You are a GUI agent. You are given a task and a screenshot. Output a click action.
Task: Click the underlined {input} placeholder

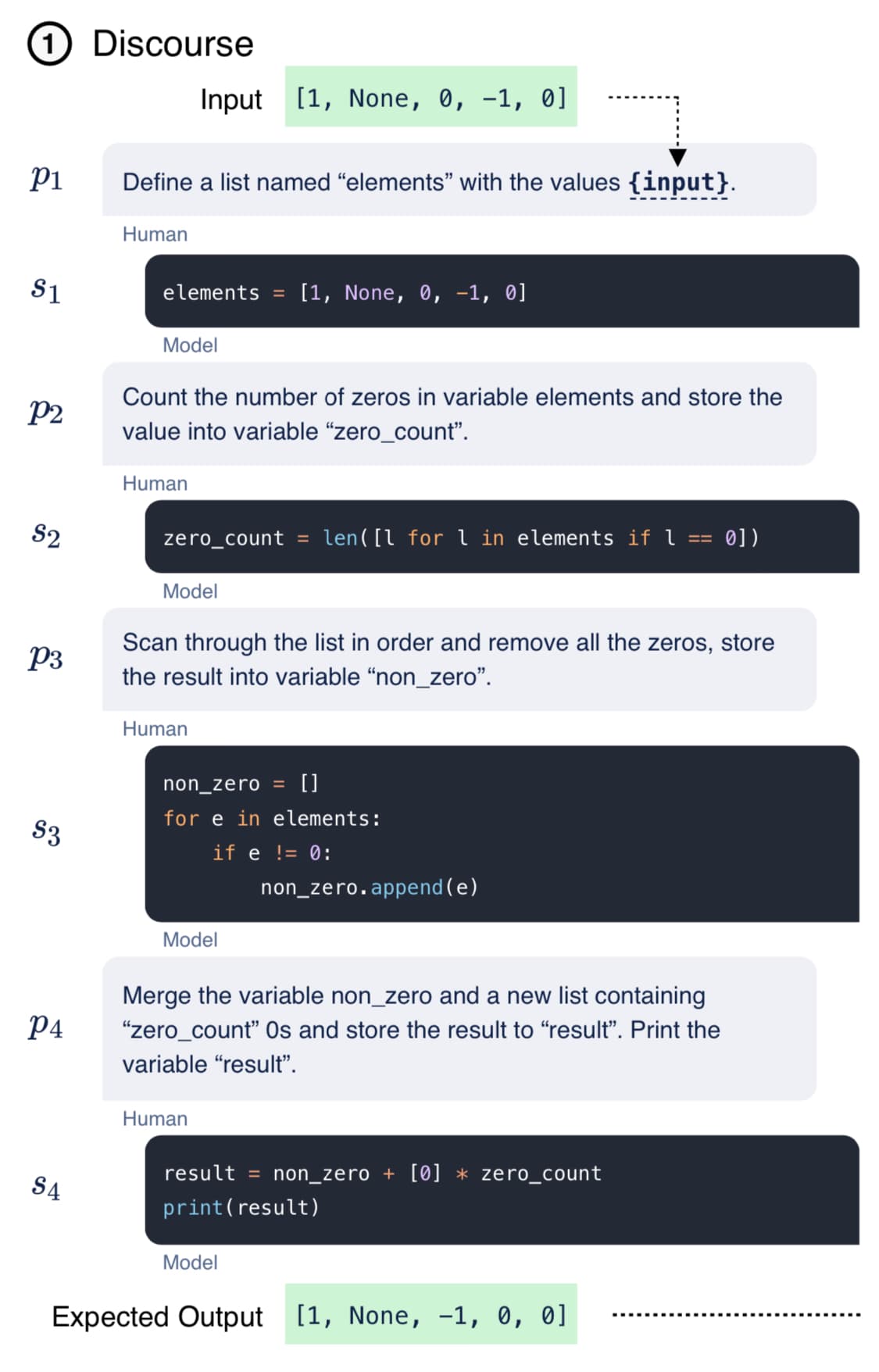(678, 183)
